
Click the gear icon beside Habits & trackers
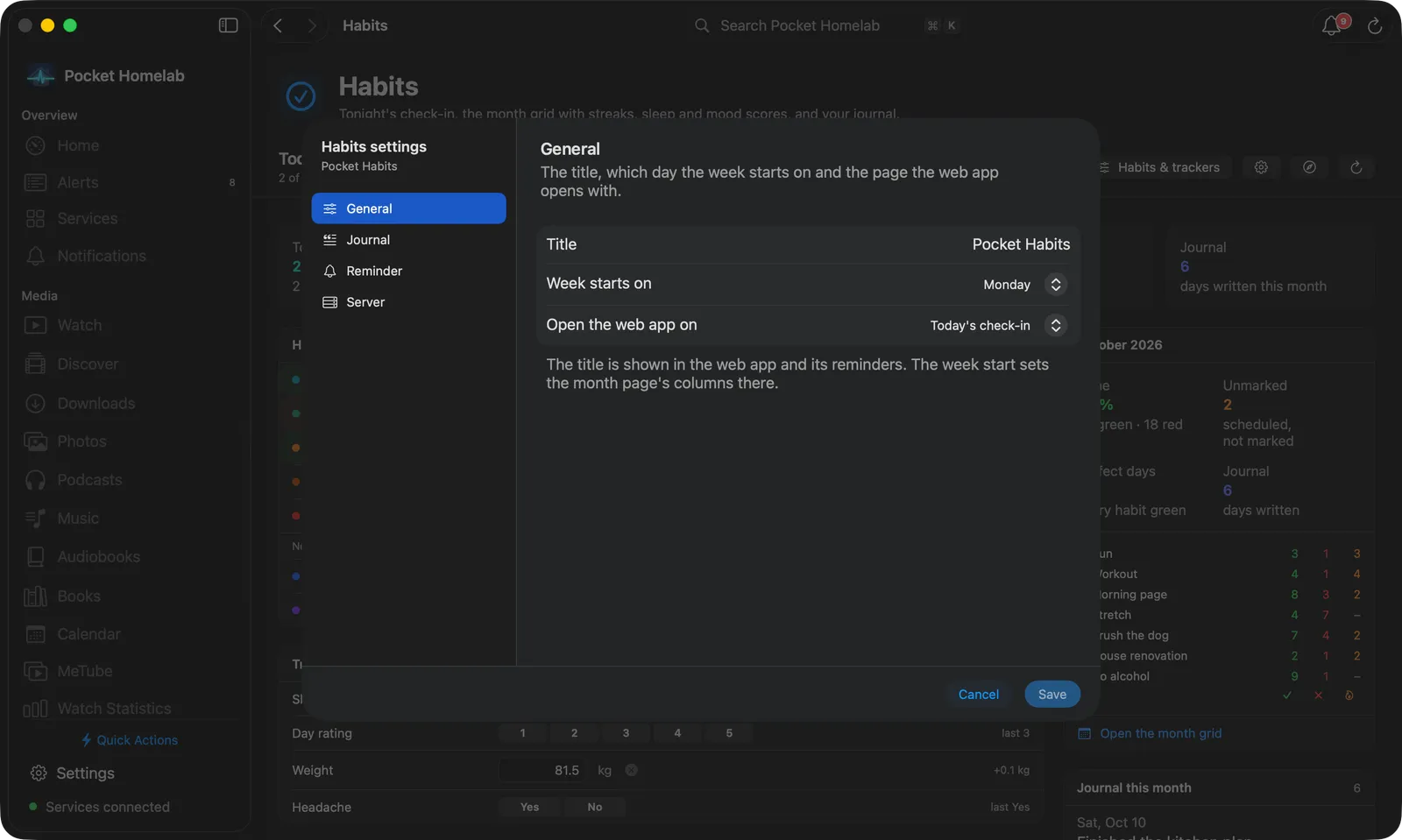coord(1261,167)
